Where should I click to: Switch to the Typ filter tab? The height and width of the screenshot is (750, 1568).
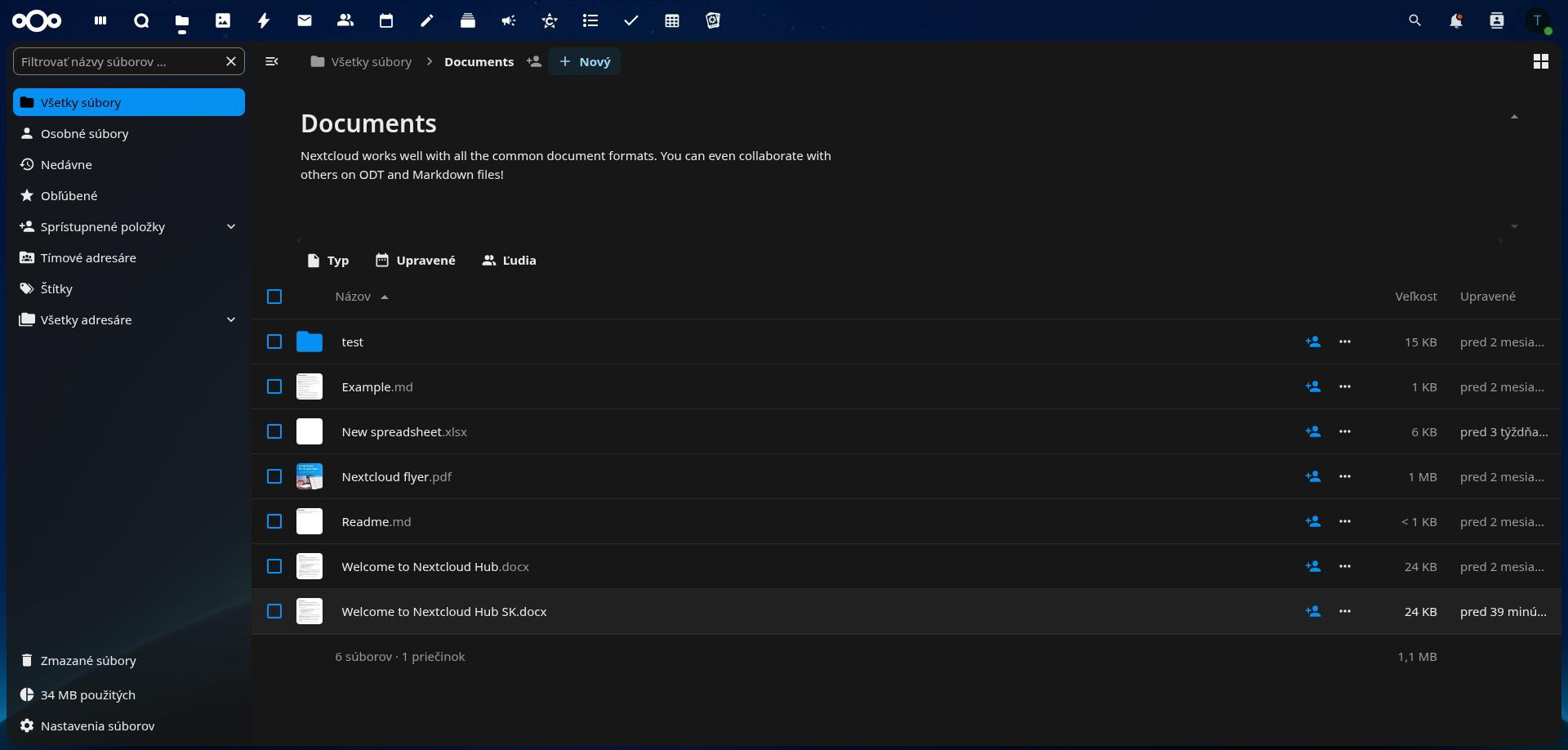[x=327, y=260]
